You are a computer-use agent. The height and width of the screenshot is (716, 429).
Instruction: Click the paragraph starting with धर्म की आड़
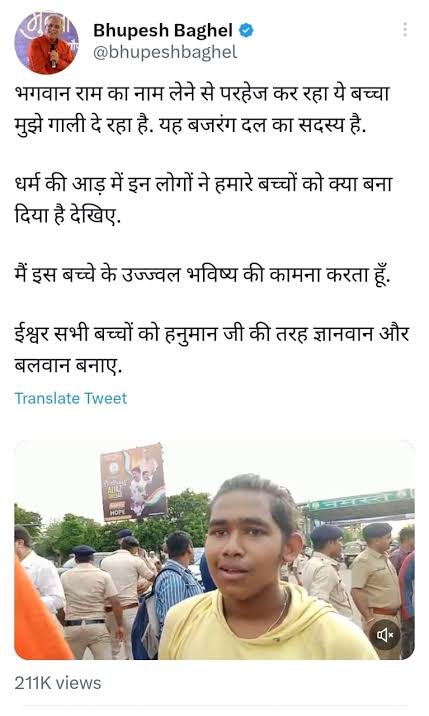pyautogui.click(x=204, y=200)
